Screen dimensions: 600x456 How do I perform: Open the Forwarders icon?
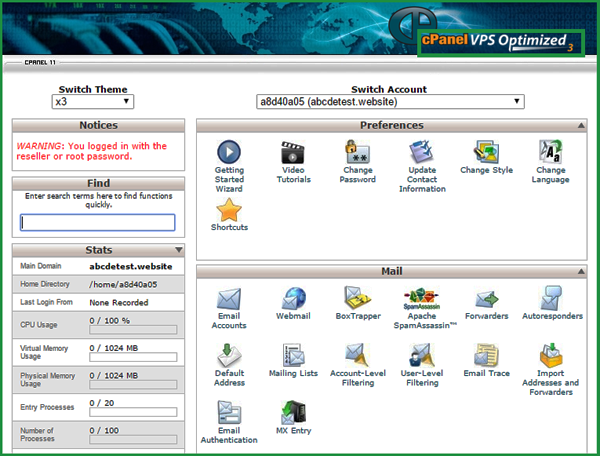[486, 299]
